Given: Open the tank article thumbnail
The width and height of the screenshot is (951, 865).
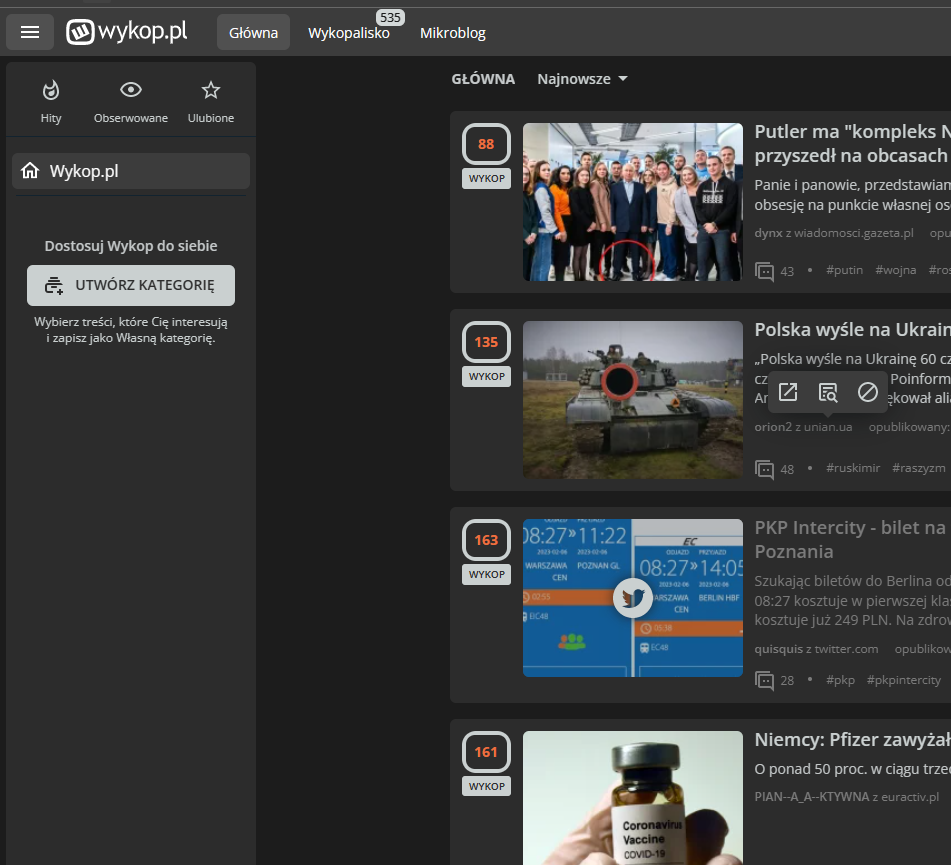Looking at the screenshot, I should point(632,400).
